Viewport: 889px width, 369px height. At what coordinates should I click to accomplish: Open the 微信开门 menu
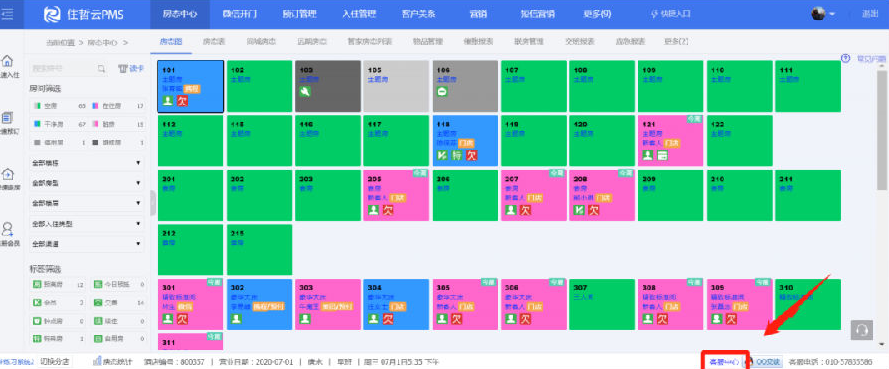(x=239, y=14)
